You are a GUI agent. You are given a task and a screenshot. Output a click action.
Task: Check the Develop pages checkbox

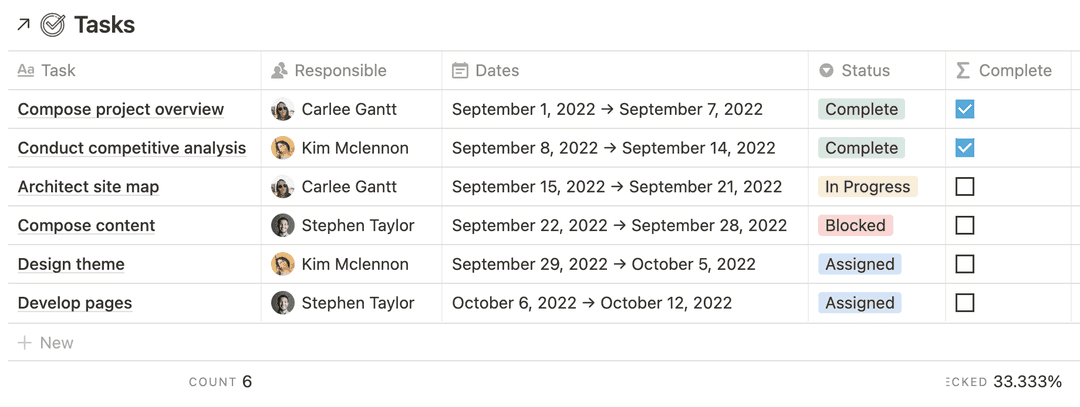[x=965, y=303]
